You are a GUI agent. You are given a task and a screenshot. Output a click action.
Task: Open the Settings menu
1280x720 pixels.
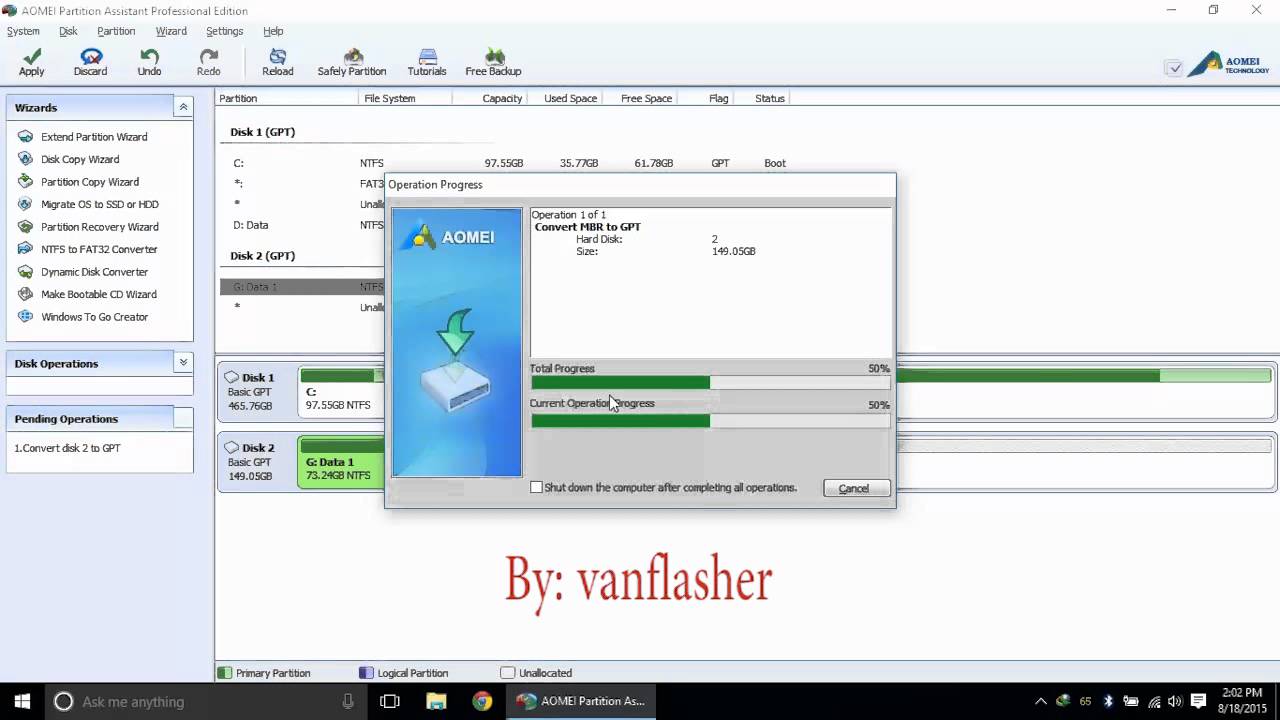[x=224, y=31]
